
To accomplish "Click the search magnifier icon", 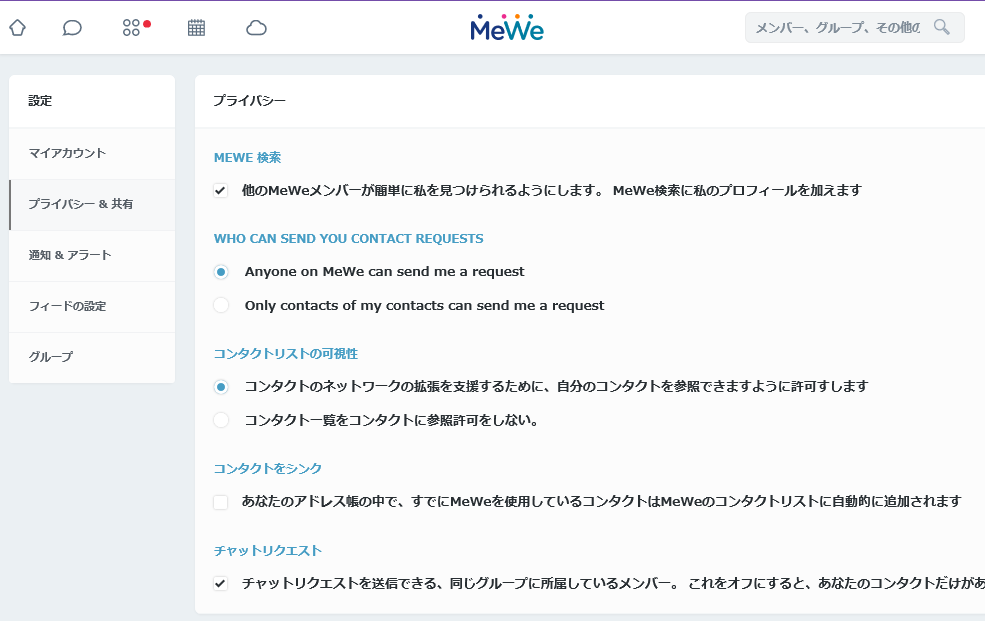I will 942,27.
